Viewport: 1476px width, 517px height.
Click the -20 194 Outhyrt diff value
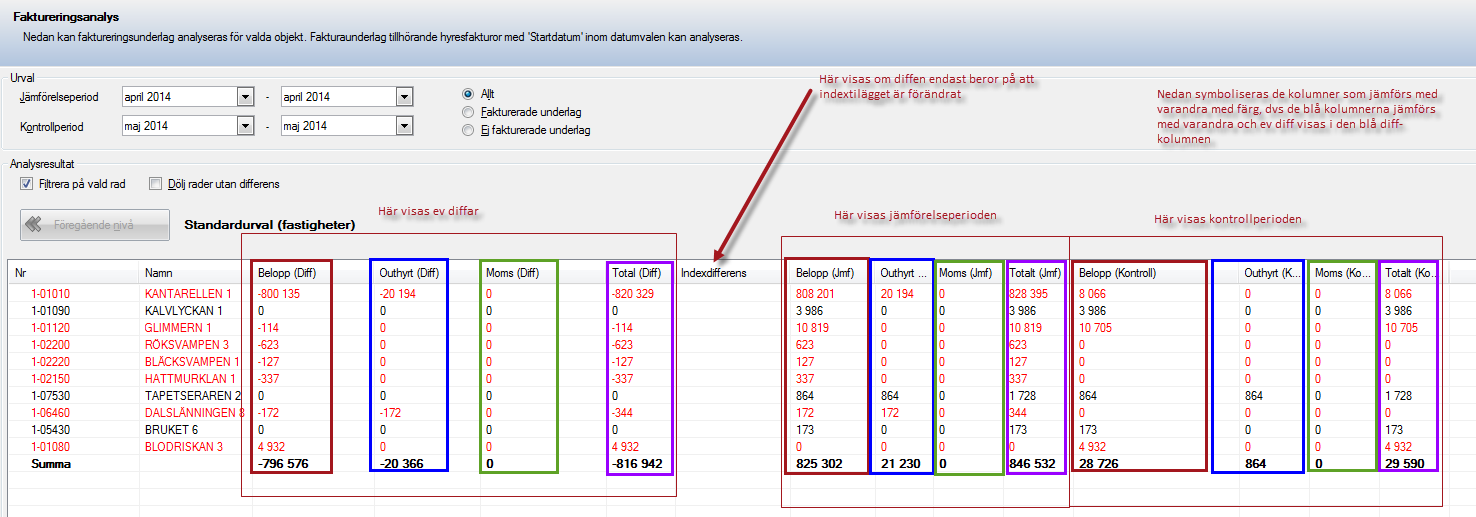click(x=397, y=294)
